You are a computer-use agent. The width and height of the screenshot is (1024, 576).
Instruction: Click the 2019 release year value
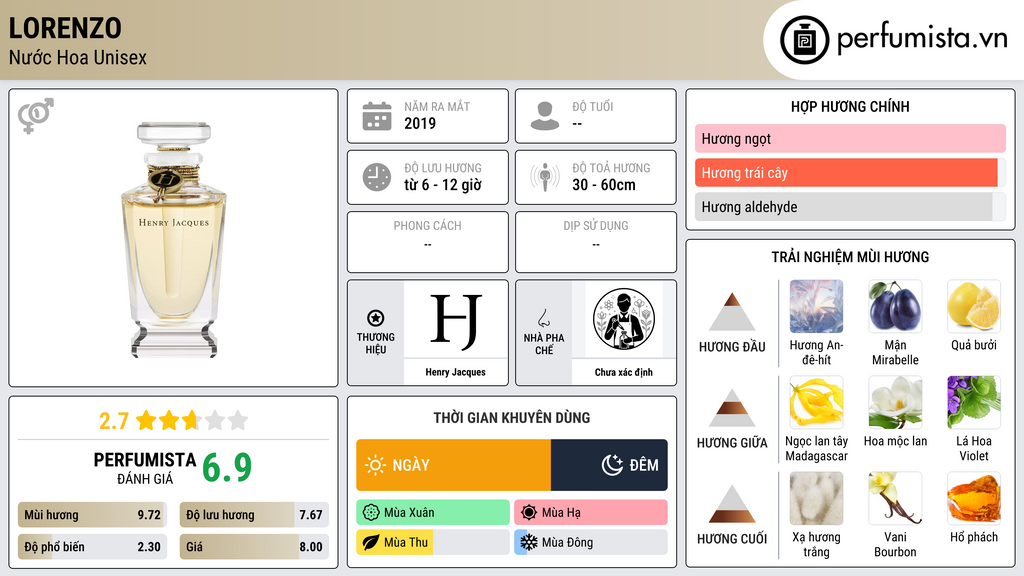click(x=420, y=123)
